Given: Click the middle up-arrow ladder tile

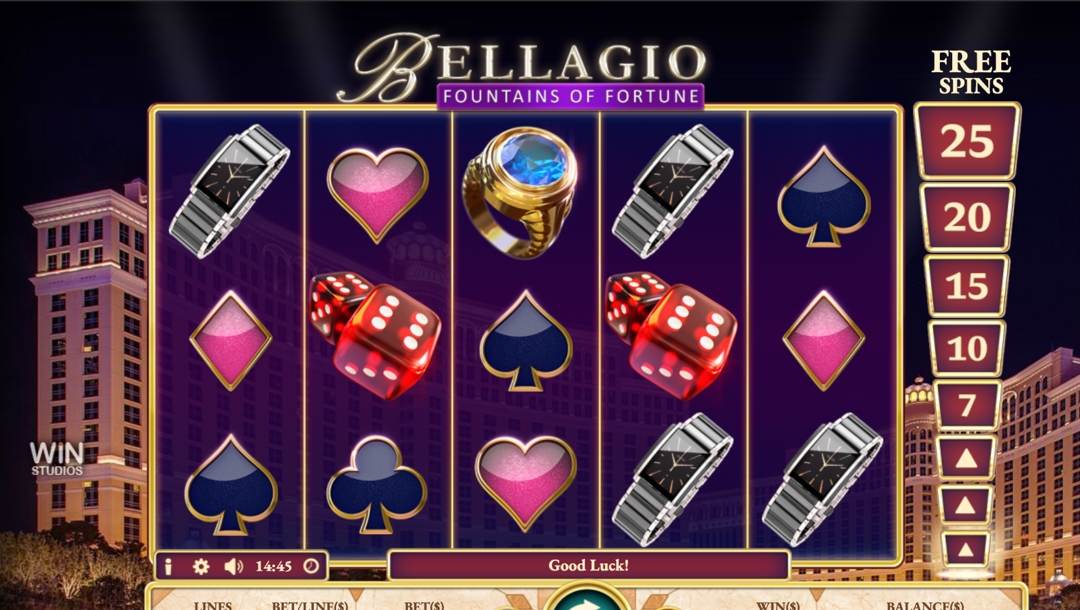Looking at the screenshot, I should 966,505.
